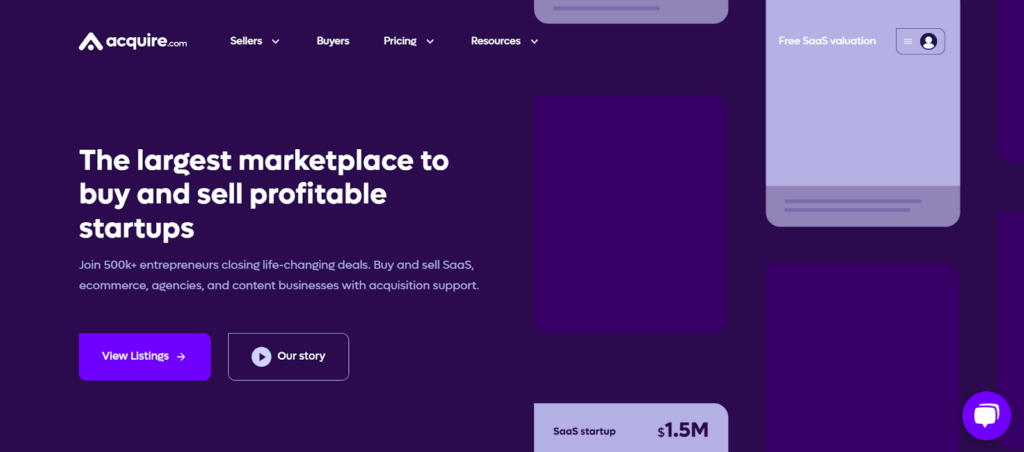Click the play icon beside Our story
The image size is (1024, 452).
261,356
